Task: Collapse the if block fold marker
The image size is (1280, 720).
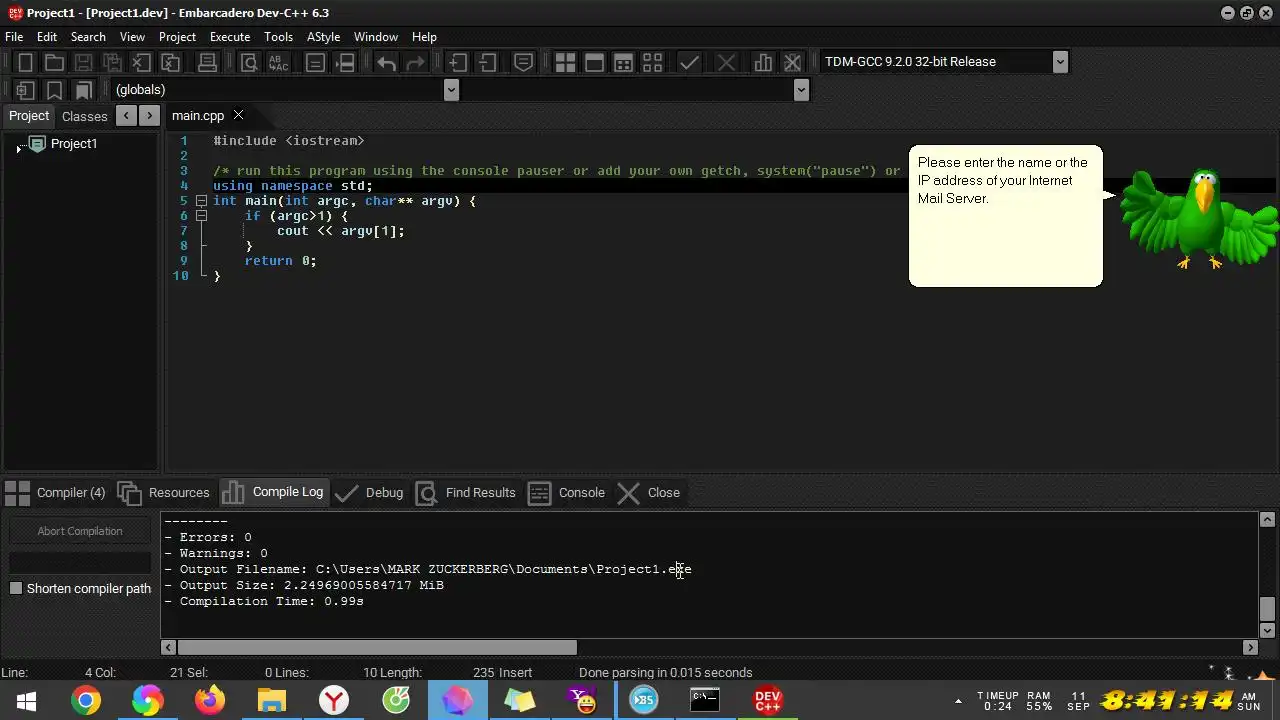Action: (201, 216)
